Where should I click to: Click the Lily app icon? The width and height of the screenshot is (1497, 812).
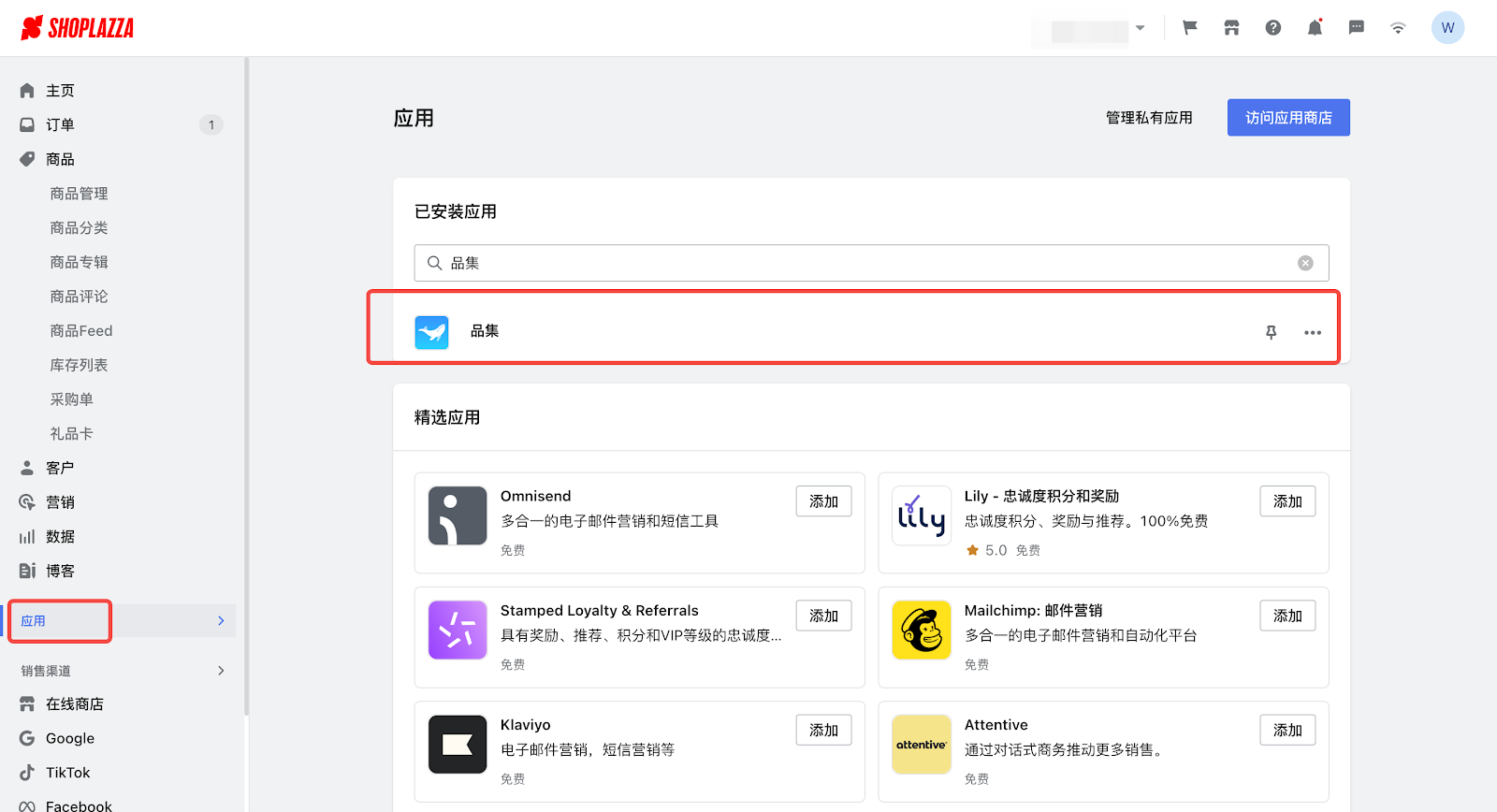922,515
